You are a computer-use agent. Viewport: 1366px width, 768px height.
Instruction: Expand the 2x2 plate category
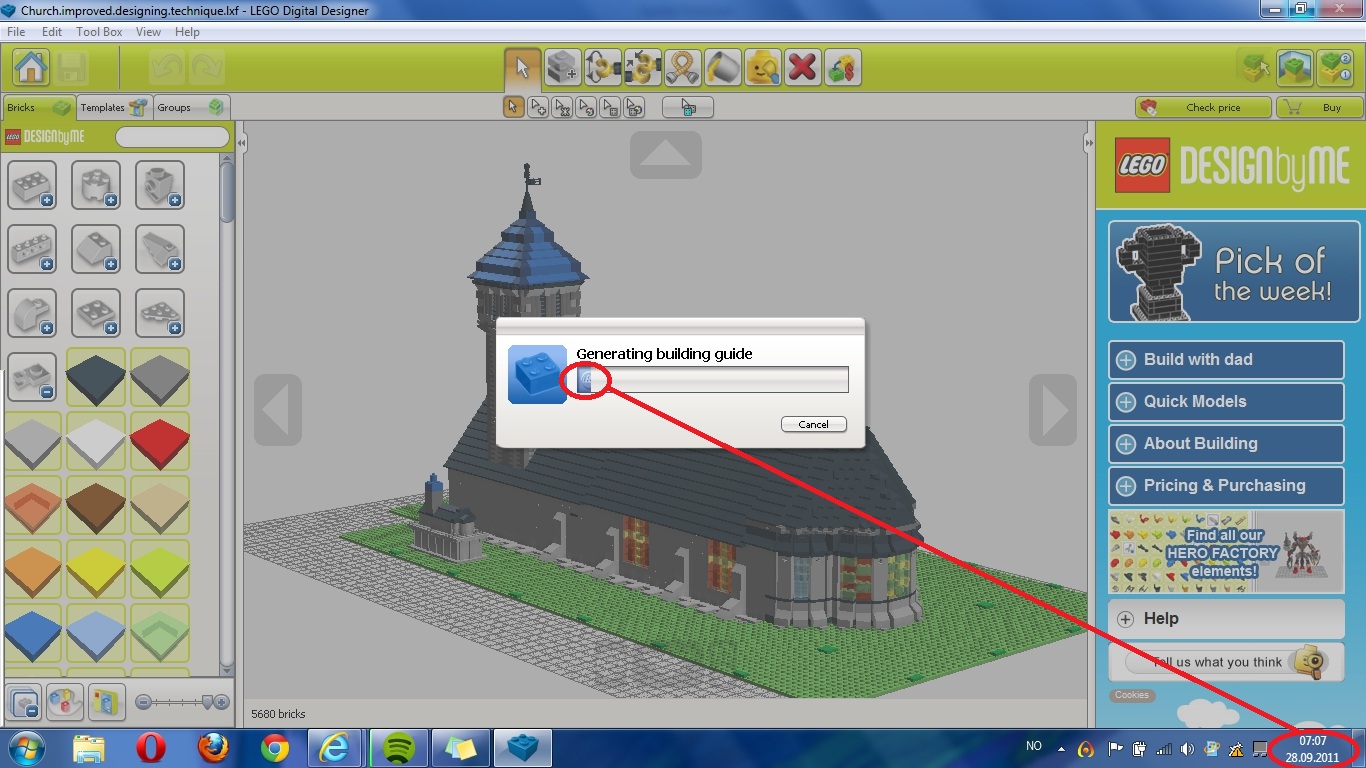pyautogui.click(x=96, y=313)
